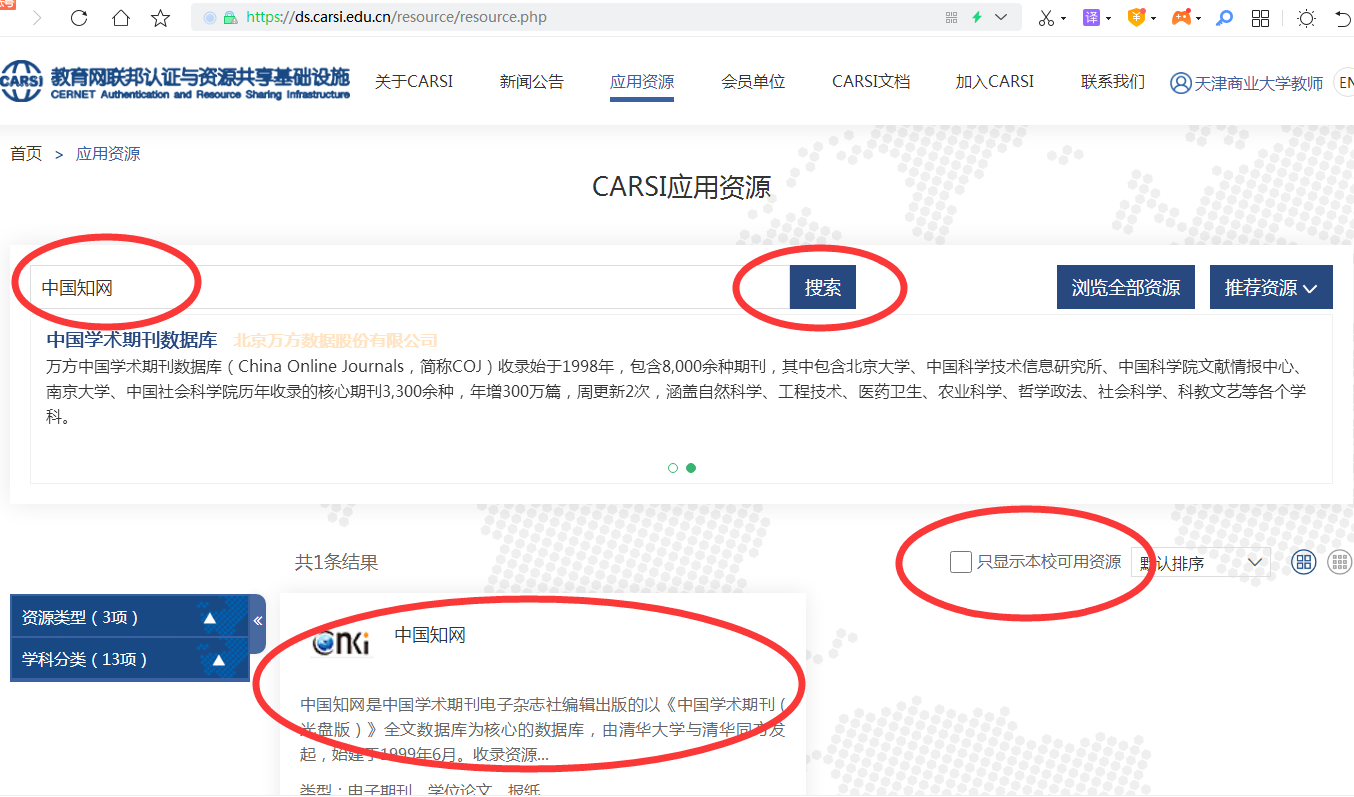Click 共1条结果 result count text
1354x797 pixels.
[337, 562]
